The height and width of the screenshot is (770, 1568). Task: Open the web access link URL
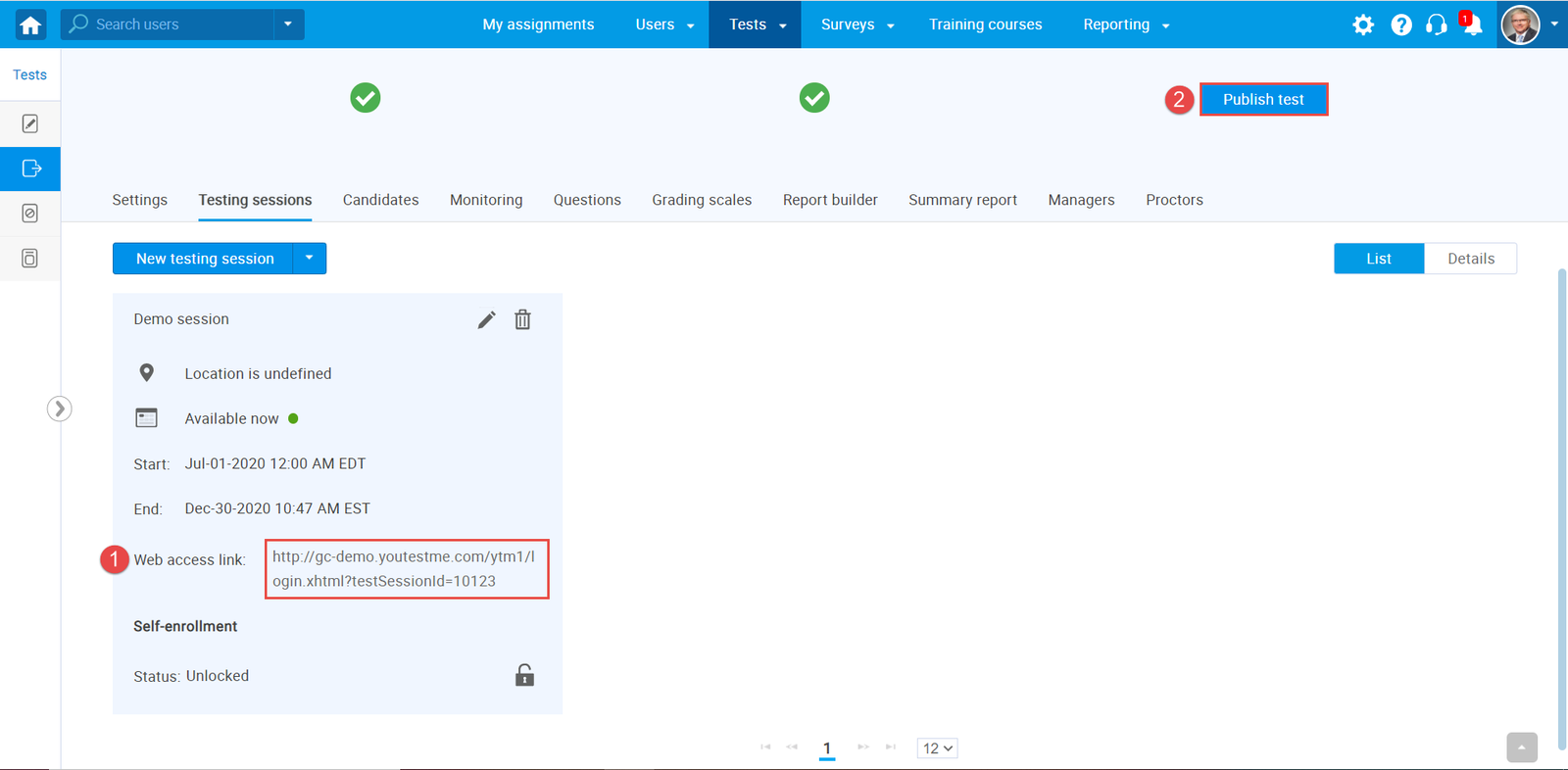pyautogui.click(x=405, y=568)
